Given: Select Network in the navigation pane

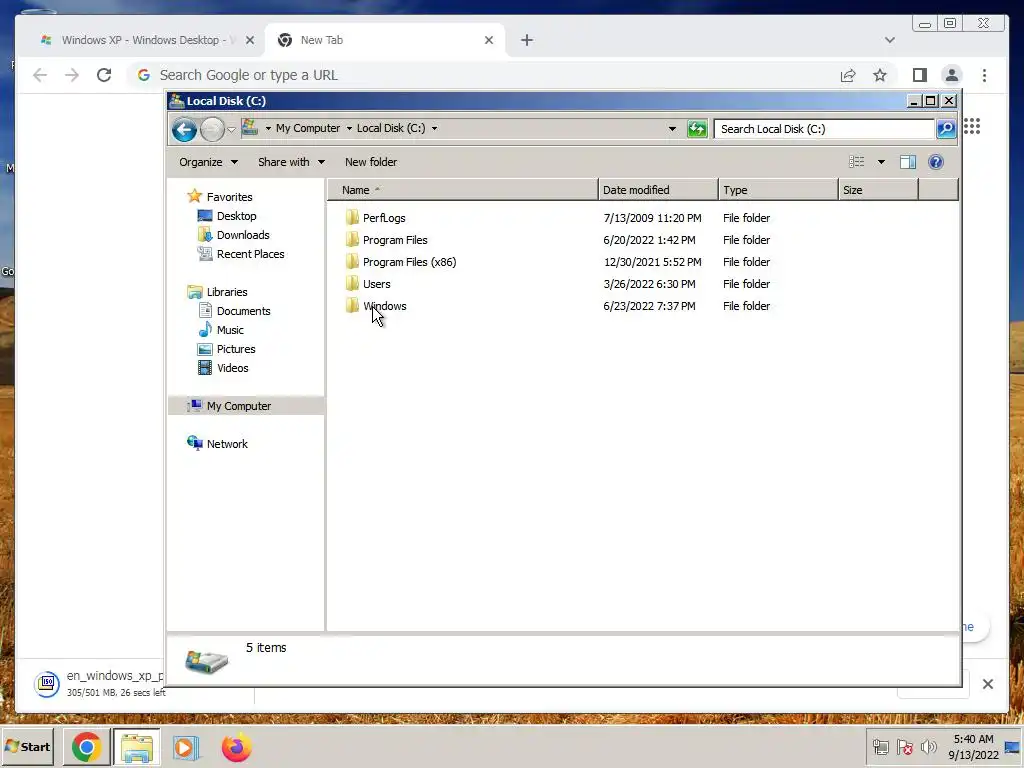Looking at the screenshot, I should [x=227, y=443].
